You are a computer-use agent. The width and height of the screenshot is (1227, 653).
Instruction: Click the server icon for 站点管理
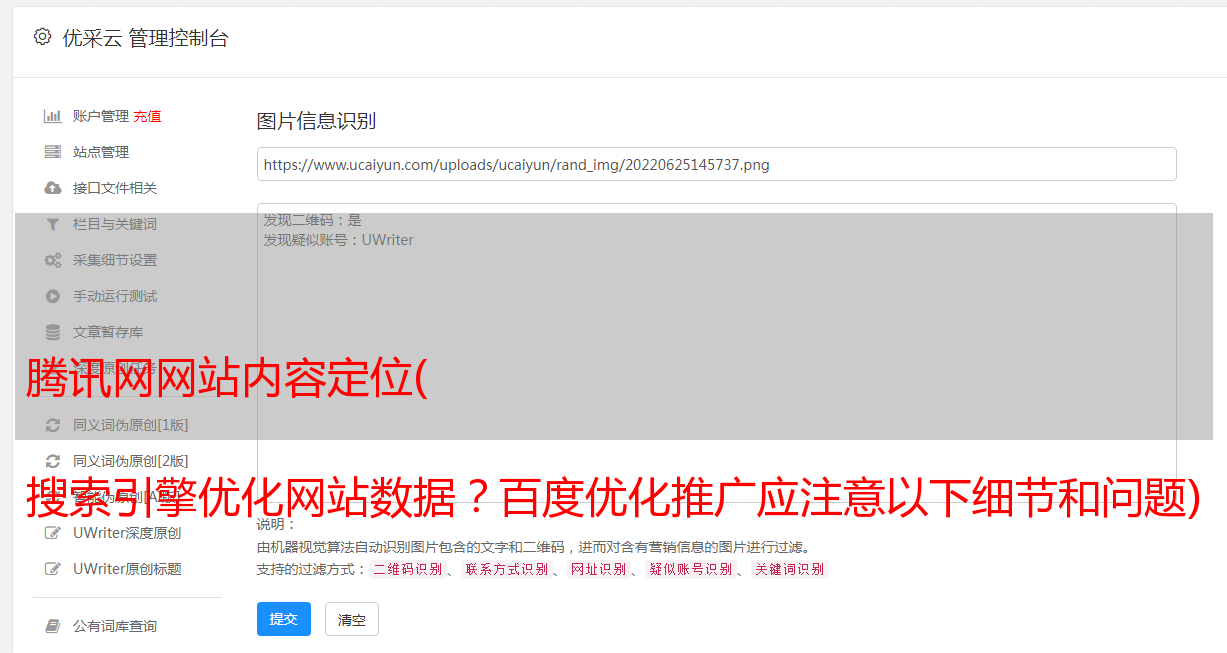coord(53,152)
